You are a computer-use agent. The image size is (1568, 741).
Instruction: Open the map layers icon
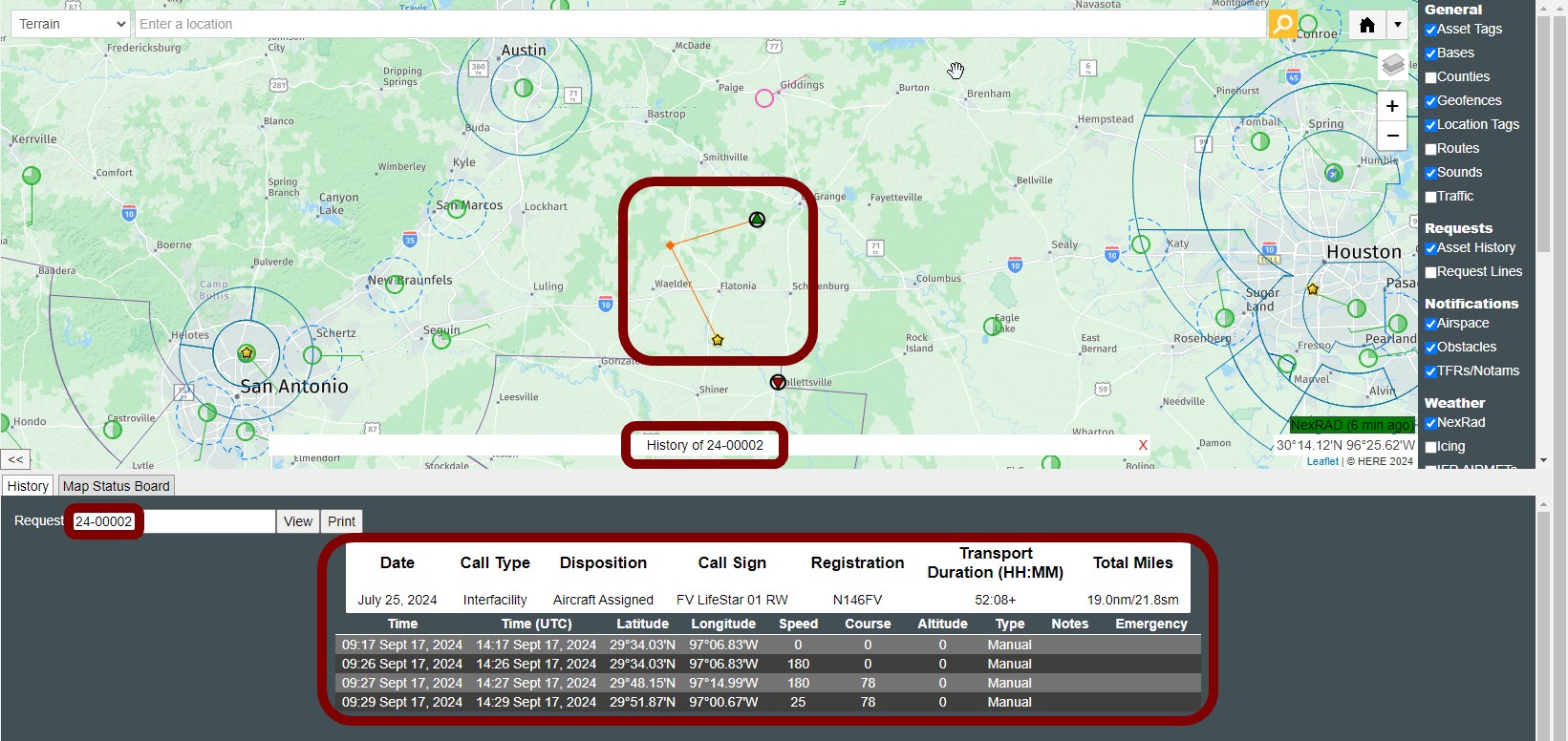pos(1393,65)
